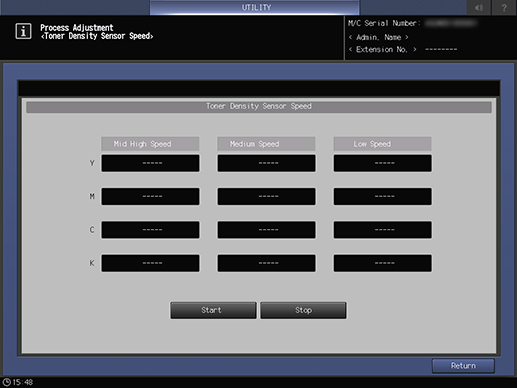
Task: Click the Medium Speed column header
Action: pos(266,144)
